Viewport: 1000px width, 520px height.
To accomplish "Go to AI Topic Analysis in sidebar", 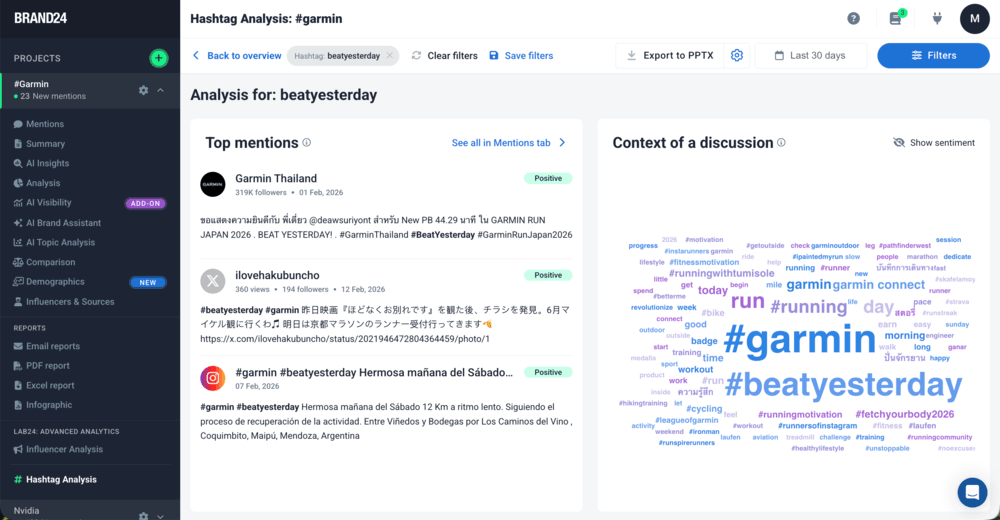I will click(x=60, y=242).
